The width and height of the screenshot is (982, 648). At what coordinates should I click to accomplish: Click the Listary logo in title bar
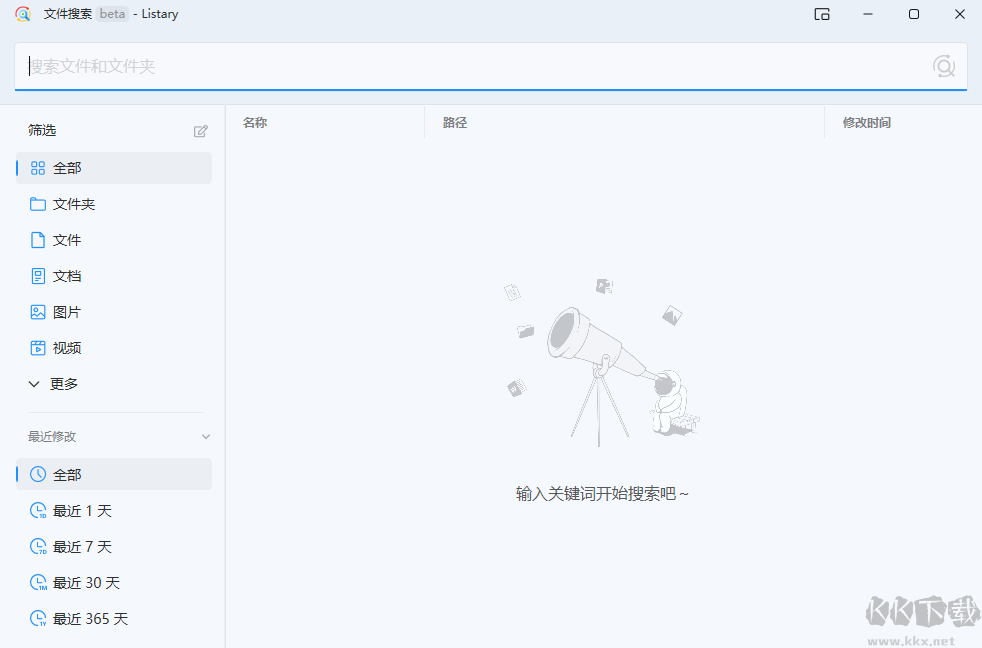23,14
